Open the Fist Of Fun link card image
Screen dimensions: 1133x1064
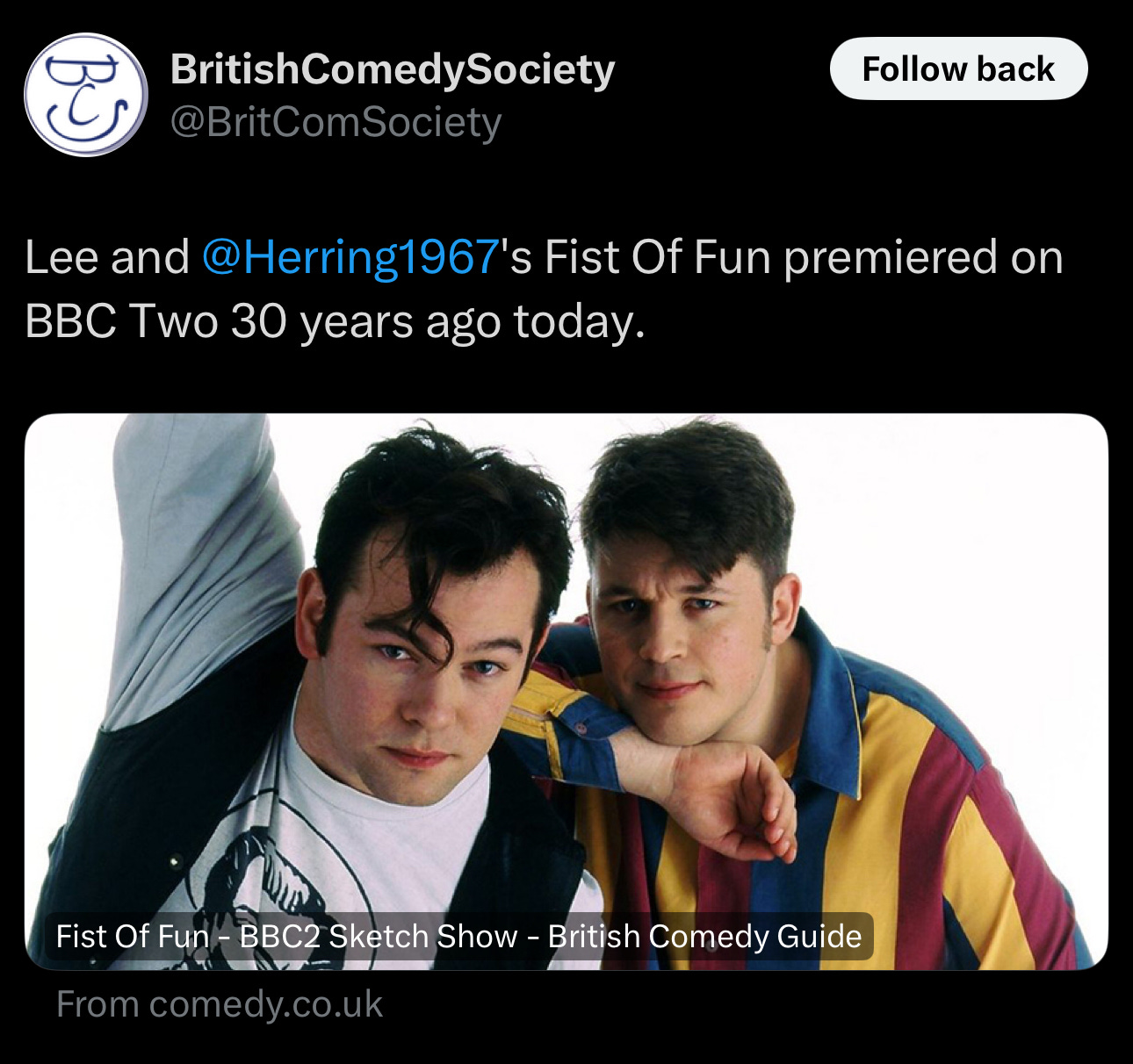click(x=566, y=692)
